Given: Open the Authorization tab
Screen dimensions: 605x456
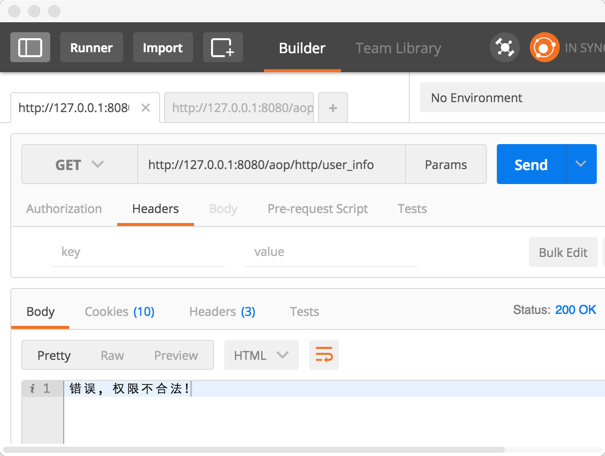Looking at the screenshot, I should [64, 209].
